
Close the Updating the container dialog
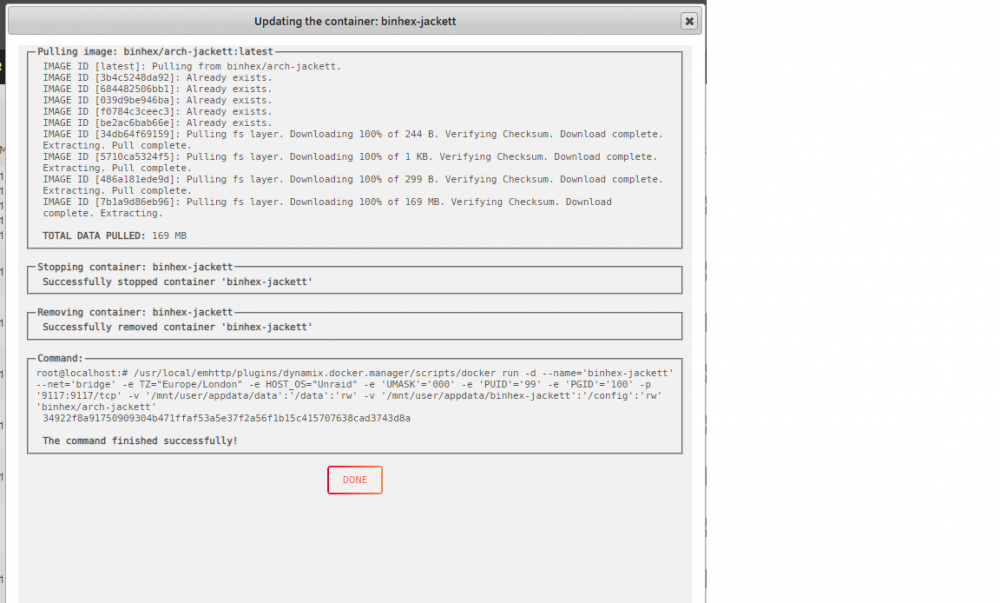[x=689, y=21]
